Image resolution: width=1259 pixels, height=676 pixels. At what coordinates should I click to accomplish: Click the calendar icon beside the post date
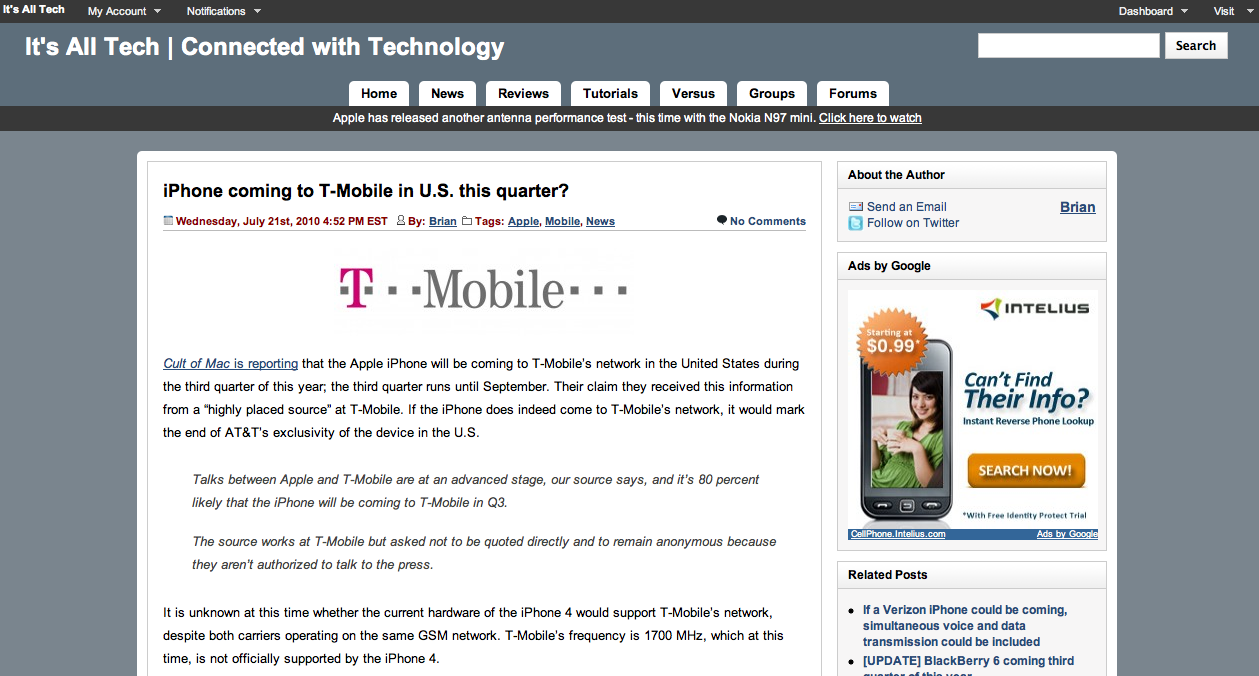click(168, 221)
